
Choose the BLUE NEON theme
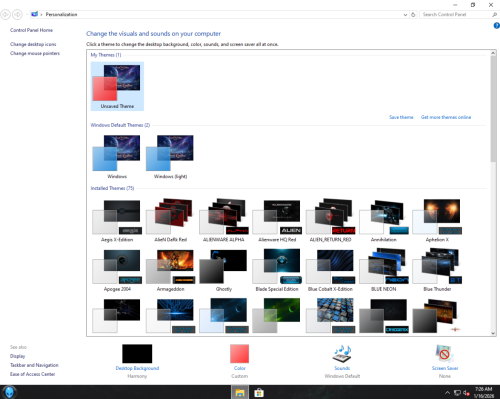[x=384, y=270]
